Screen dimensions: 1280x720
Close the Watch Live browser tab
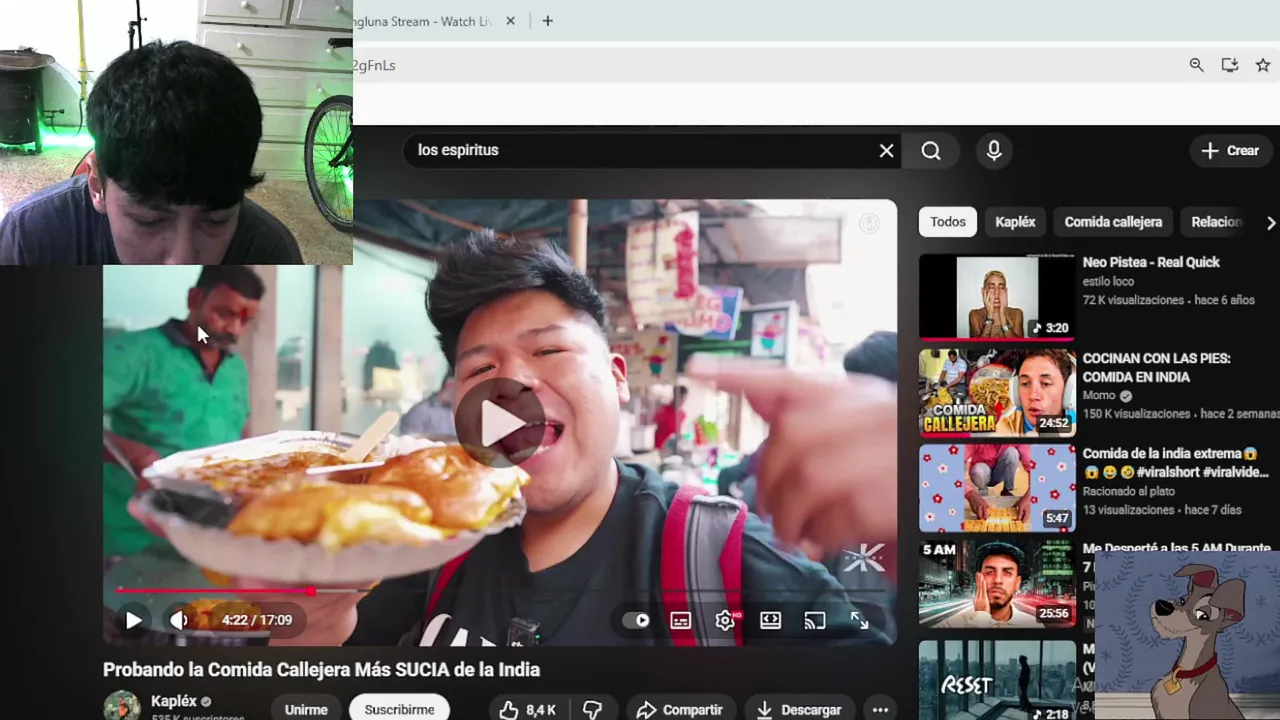coord(511,21)
